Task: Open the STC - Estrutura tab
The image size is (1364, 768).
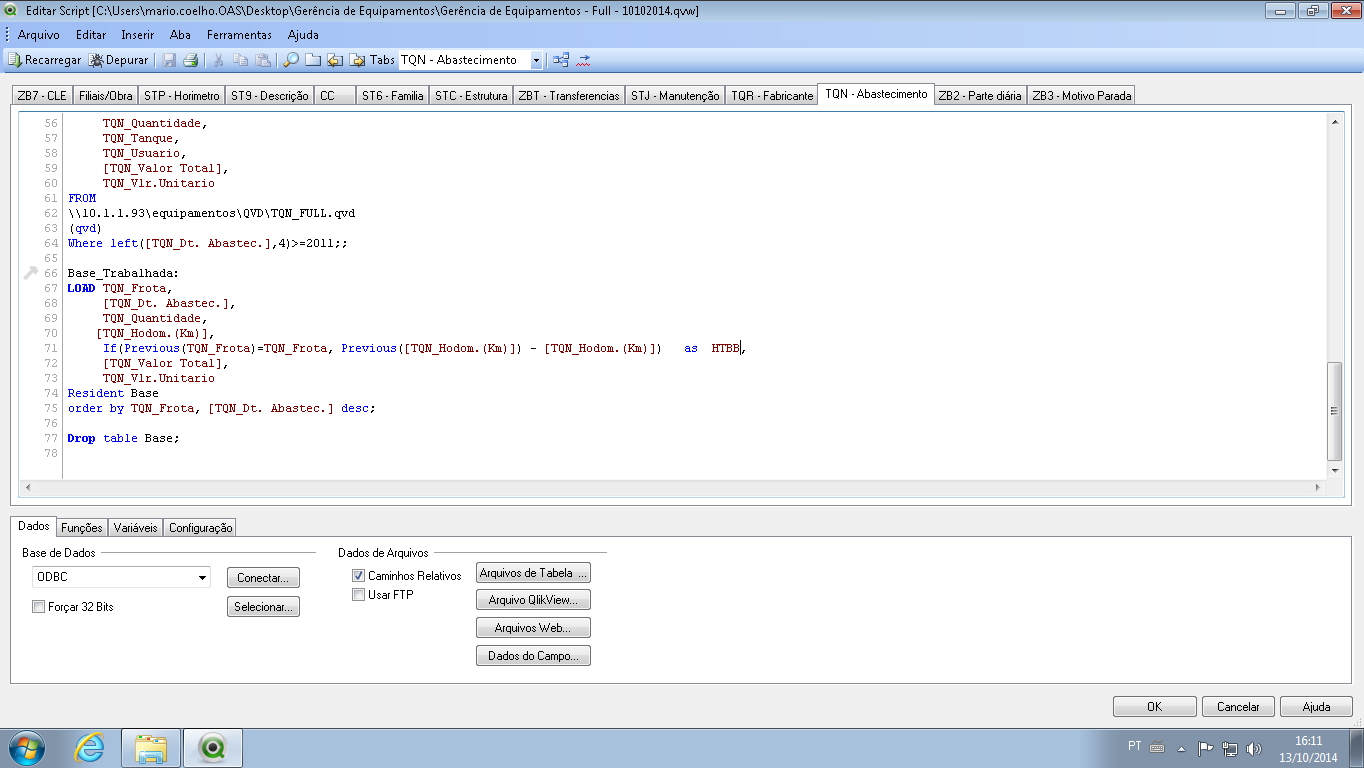Action: [x=471, y=96]
